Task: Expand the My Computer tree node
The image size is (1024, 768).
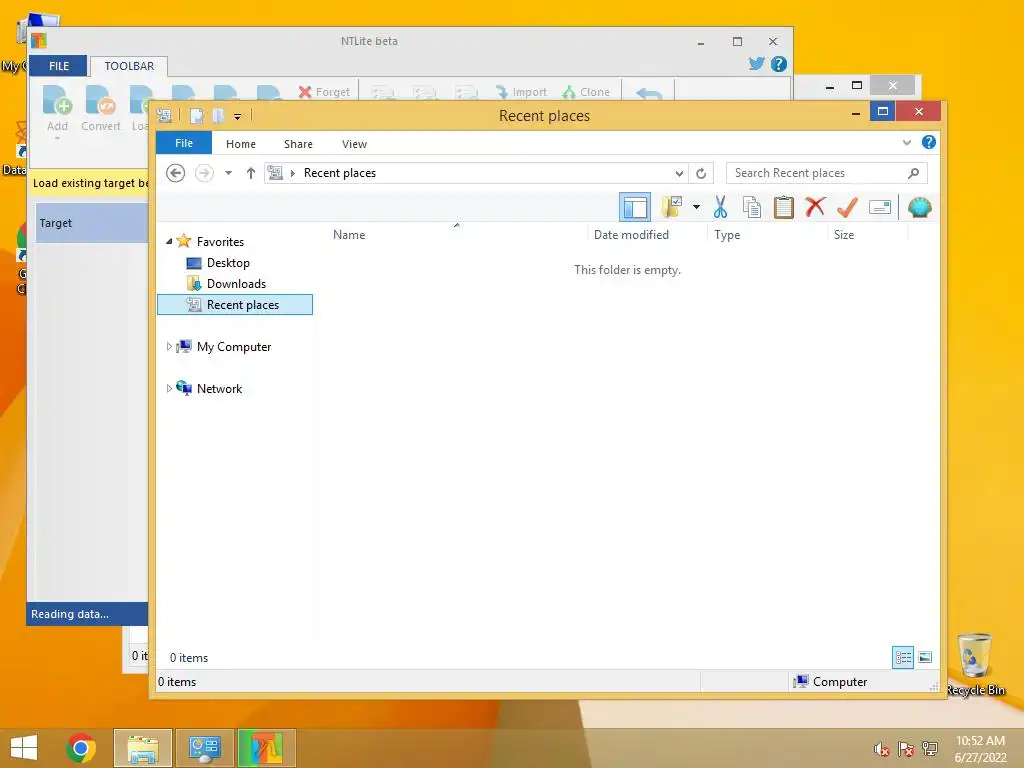Action: tap(169, 346)
